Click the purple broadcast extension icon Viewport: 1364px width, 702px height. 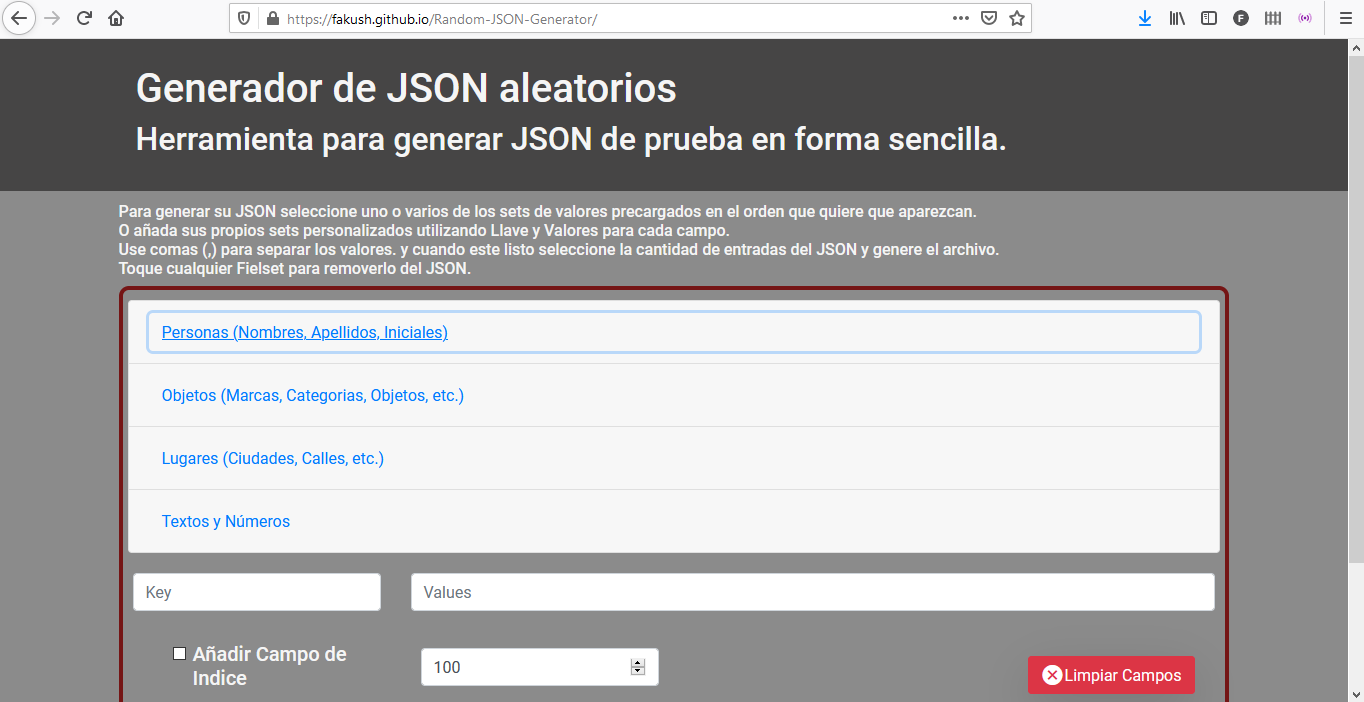click(x=1305, y=18)
